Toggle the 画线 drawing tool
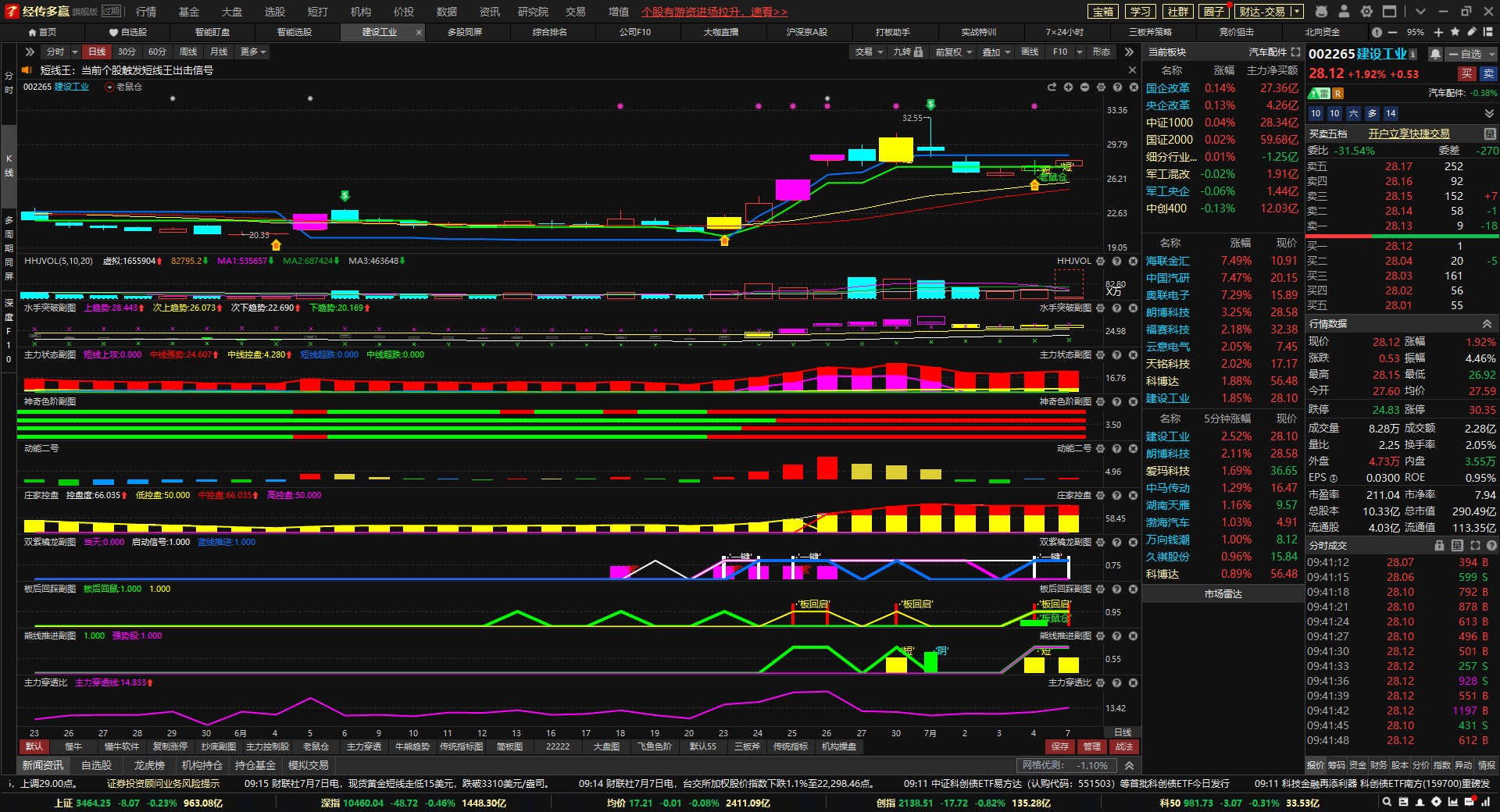The width and height of the screenshot is (1500, 812). pyautogui.click(x=1030, y=52)
